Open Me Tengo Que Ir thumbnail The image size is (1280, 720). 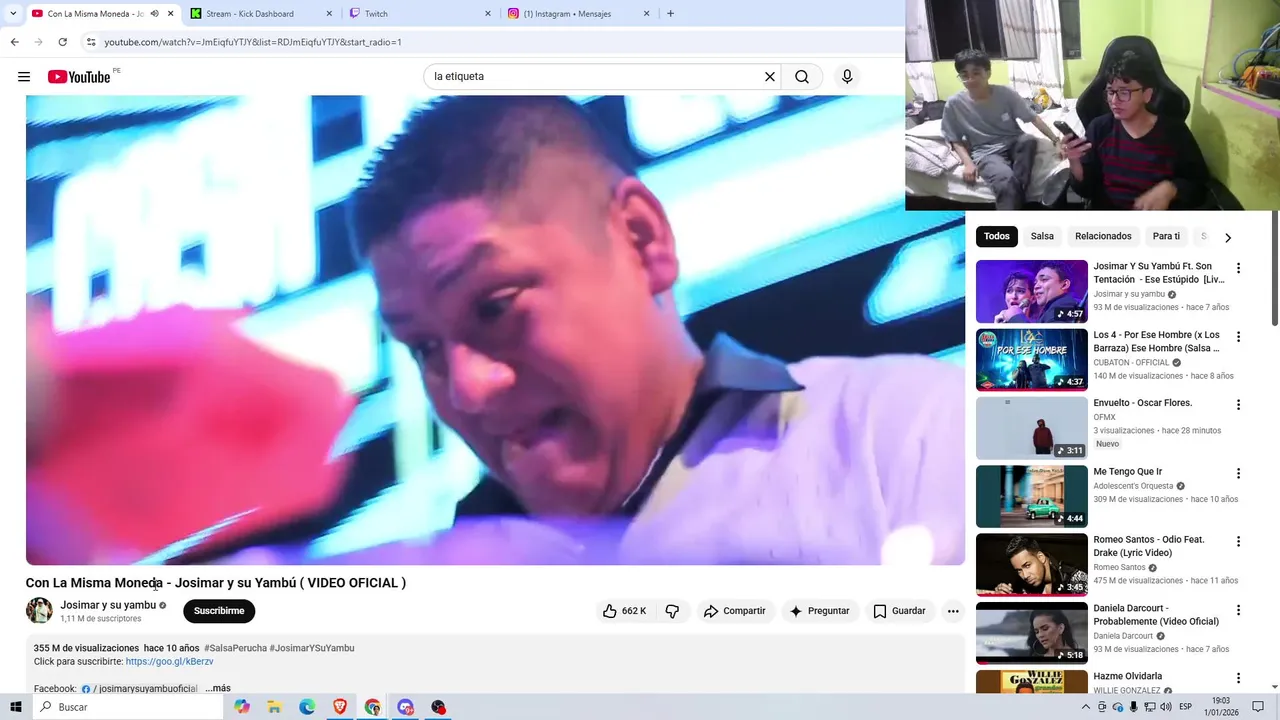pos(1031,496)
